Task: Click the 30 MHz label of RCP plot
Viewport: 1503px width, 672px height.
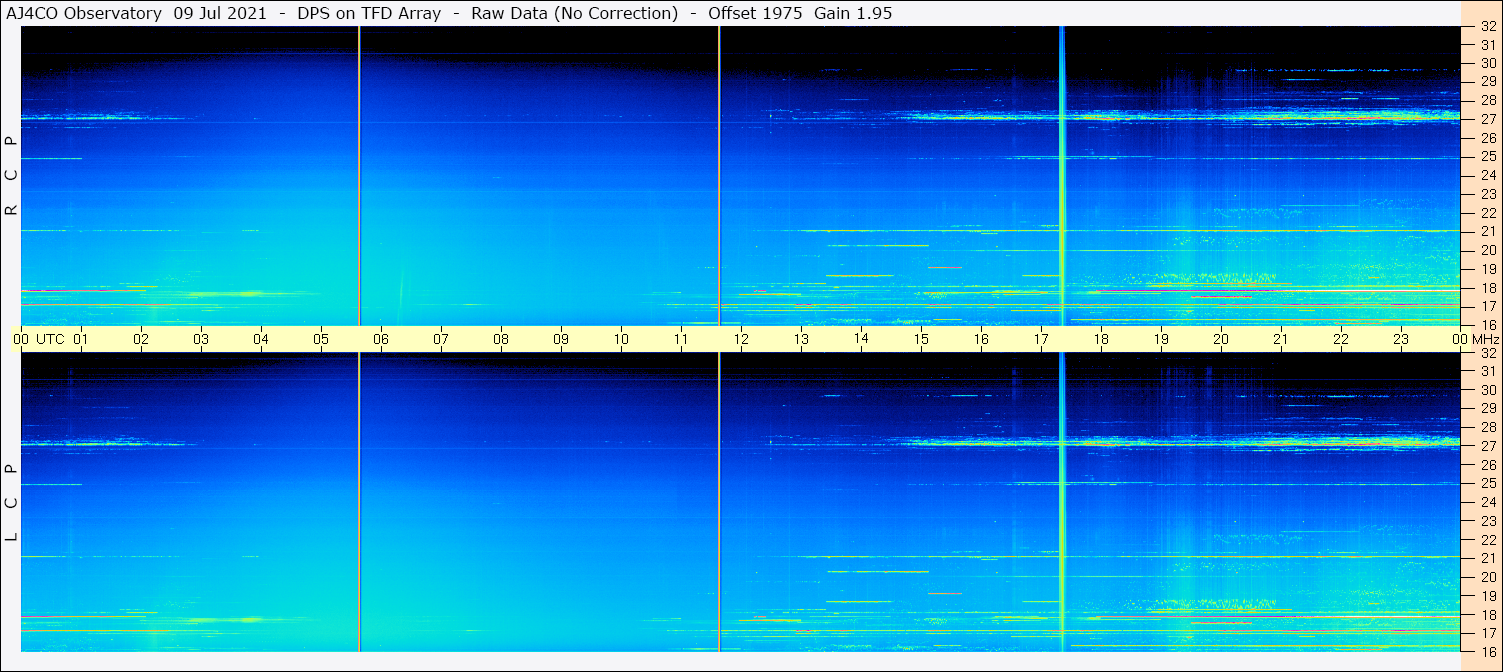Action: 1488,63
